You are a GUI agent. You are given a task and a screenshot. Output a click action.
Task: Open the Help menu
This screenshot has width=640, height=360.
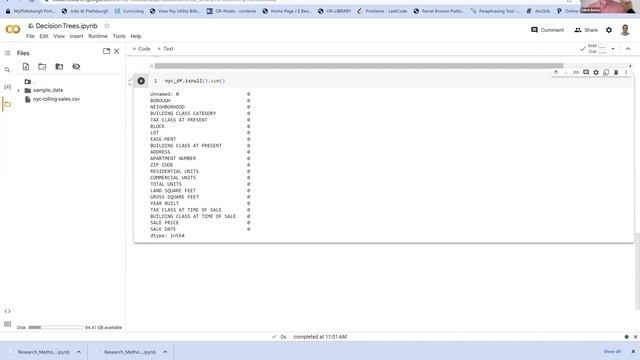coord(136,36)
